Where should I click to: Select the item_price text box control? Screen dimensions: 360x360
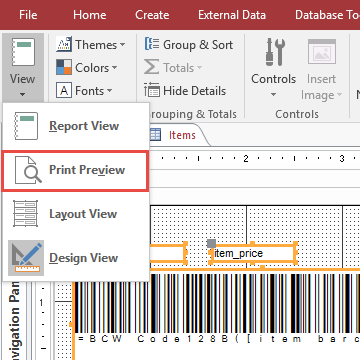[x=253, y=253]
